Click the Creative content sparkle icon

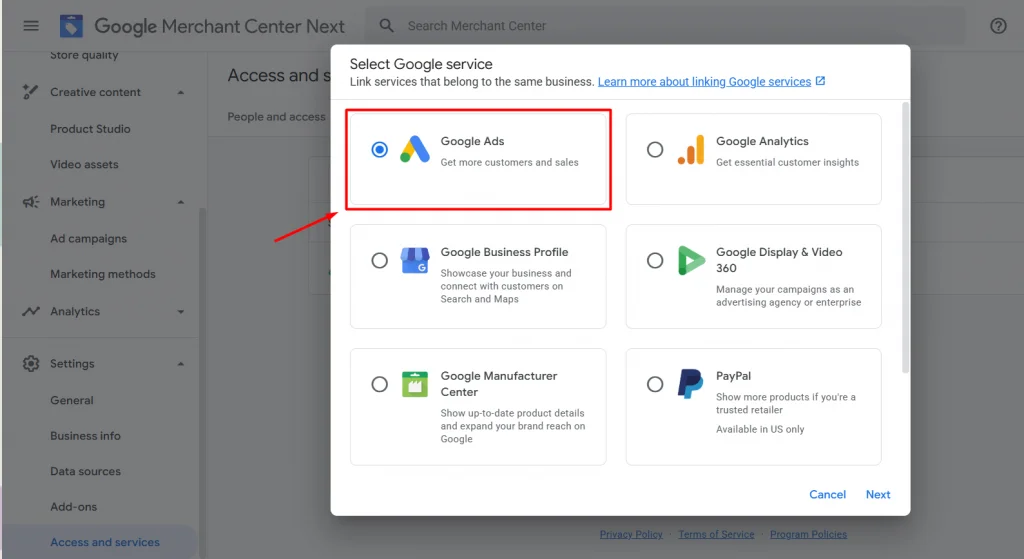coord(30,92)
